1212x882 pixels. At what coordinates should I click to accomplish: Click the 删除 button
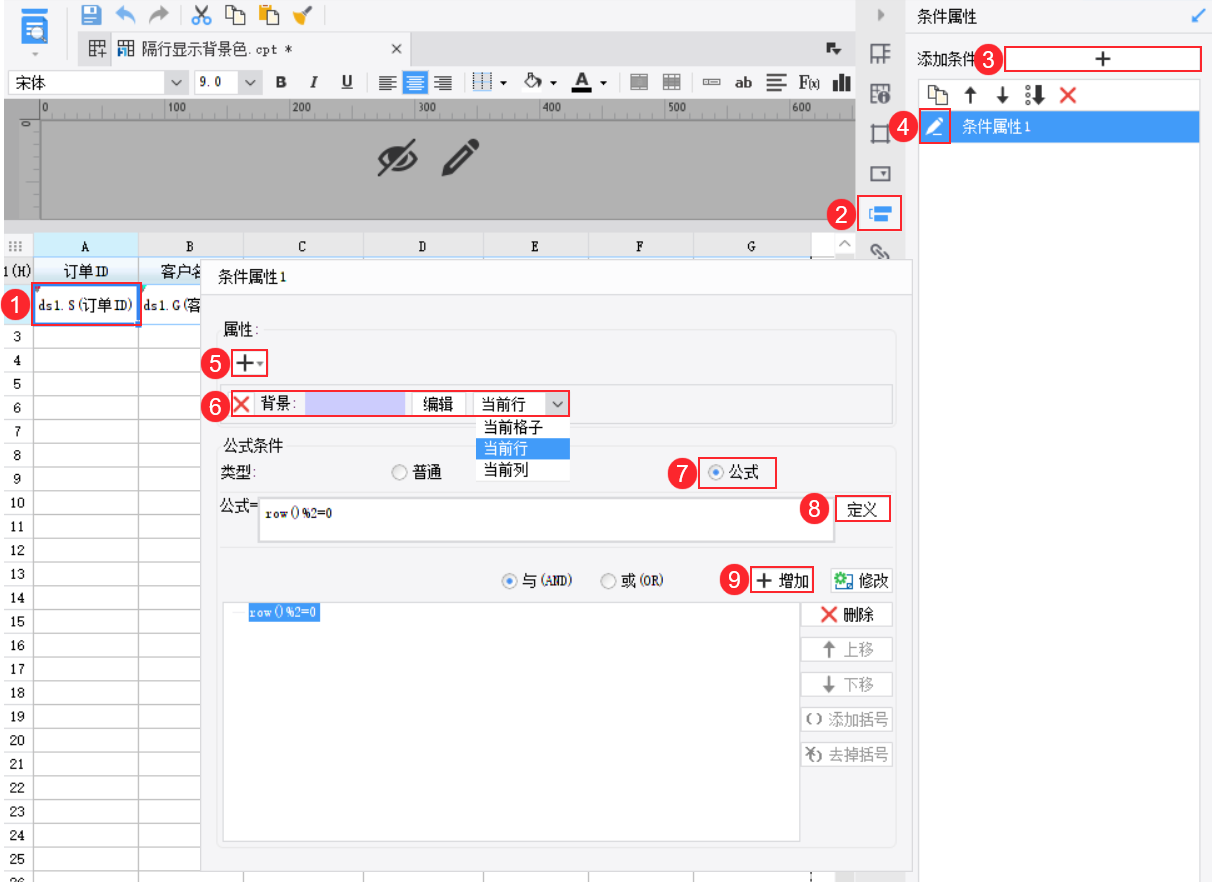pyautogui.click(x=846, y=614)
